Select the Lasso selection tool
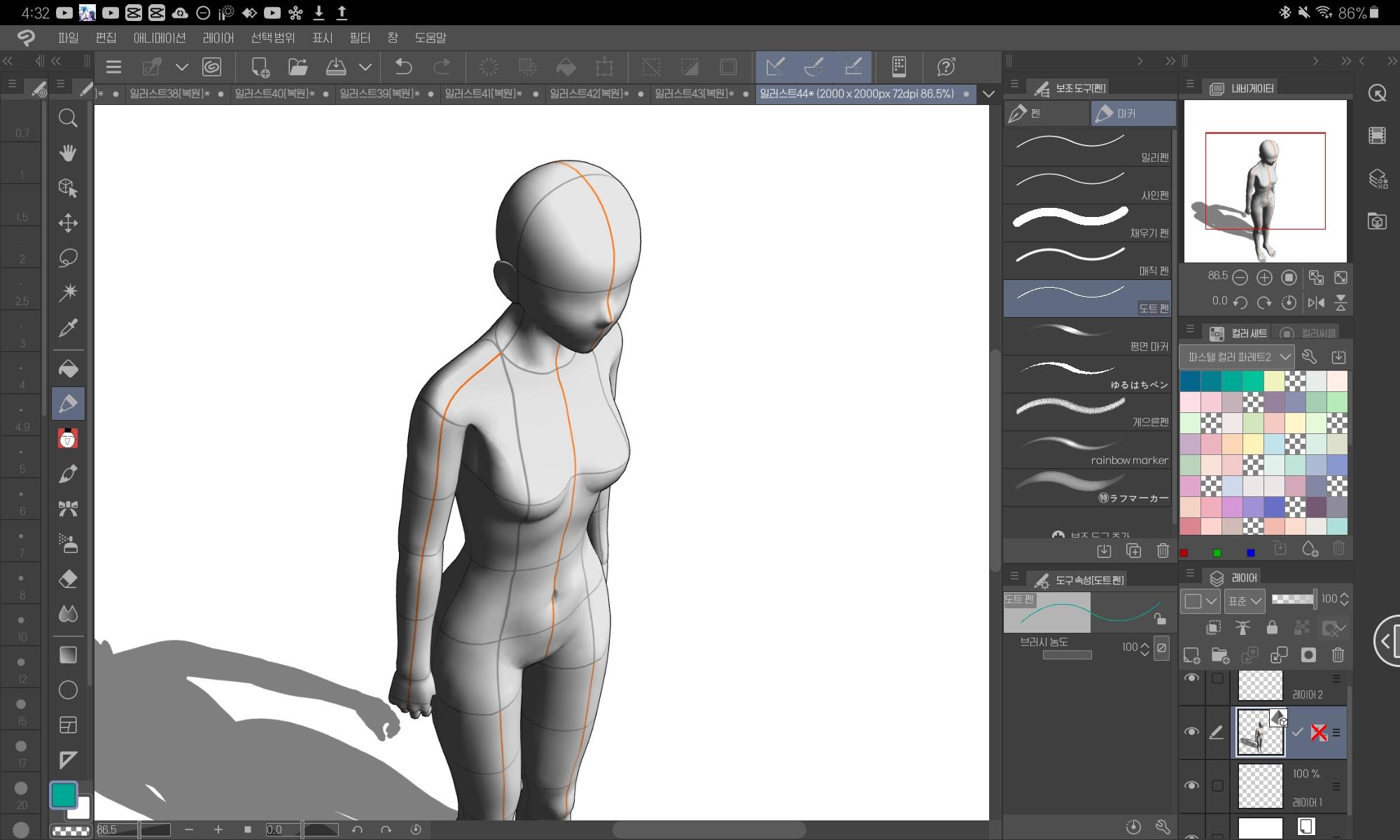 68,258
